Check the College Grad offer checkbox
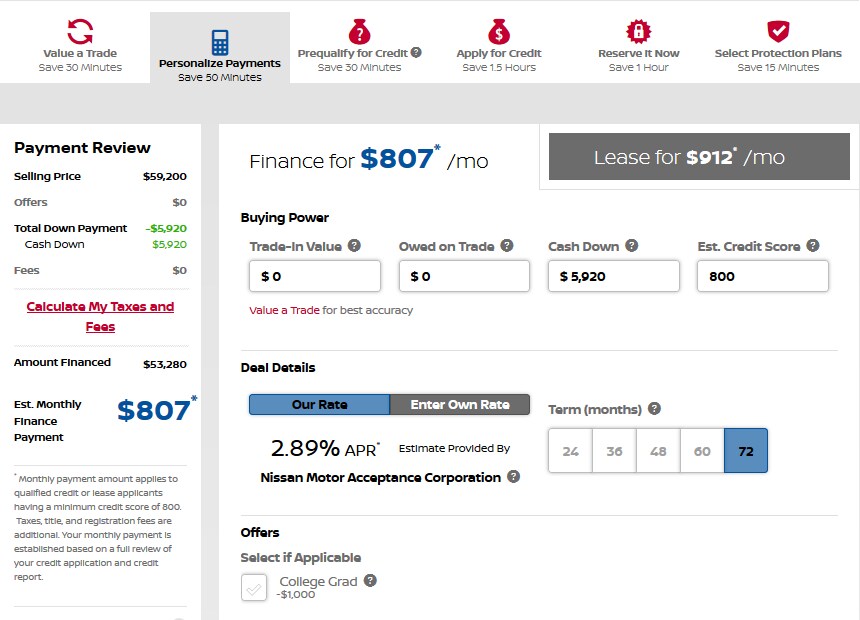The height and width of the screenshot is (620, 860). (x=254, y=588)
